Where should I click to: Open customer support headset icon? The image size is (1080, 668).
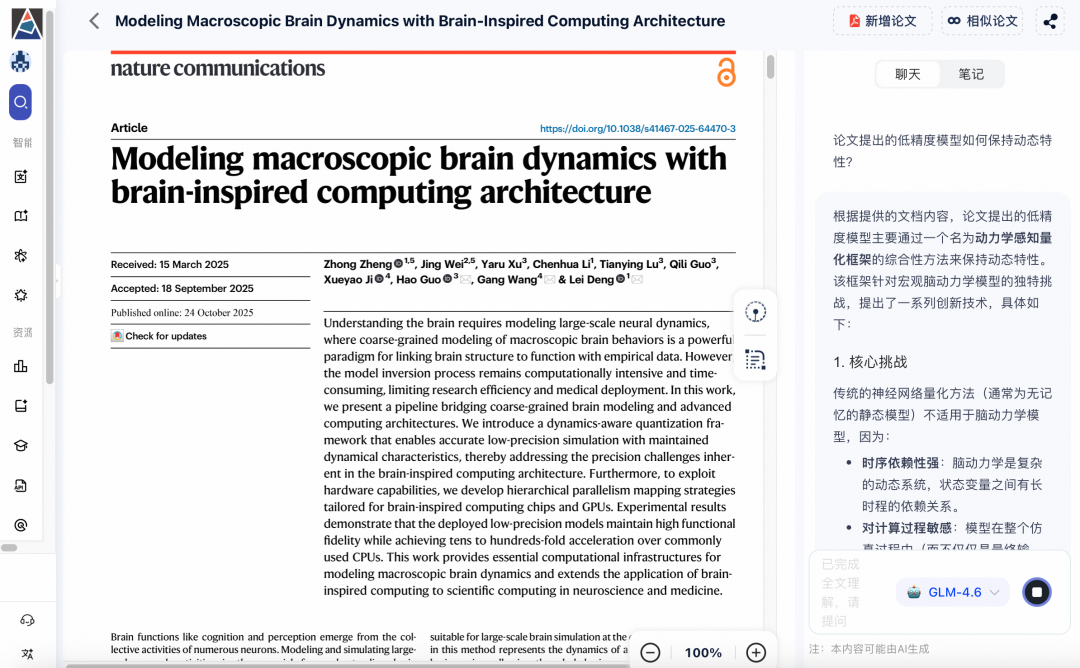tap(27, 620)
